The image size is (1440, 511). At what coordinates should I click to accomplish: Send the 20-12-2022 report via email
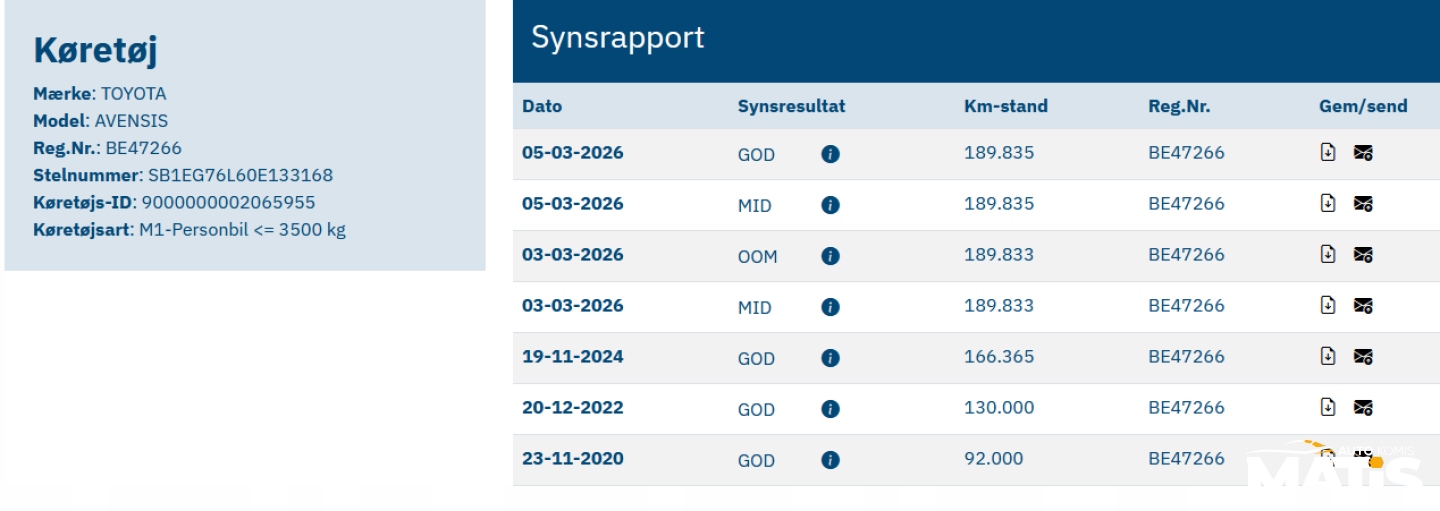1363,408
